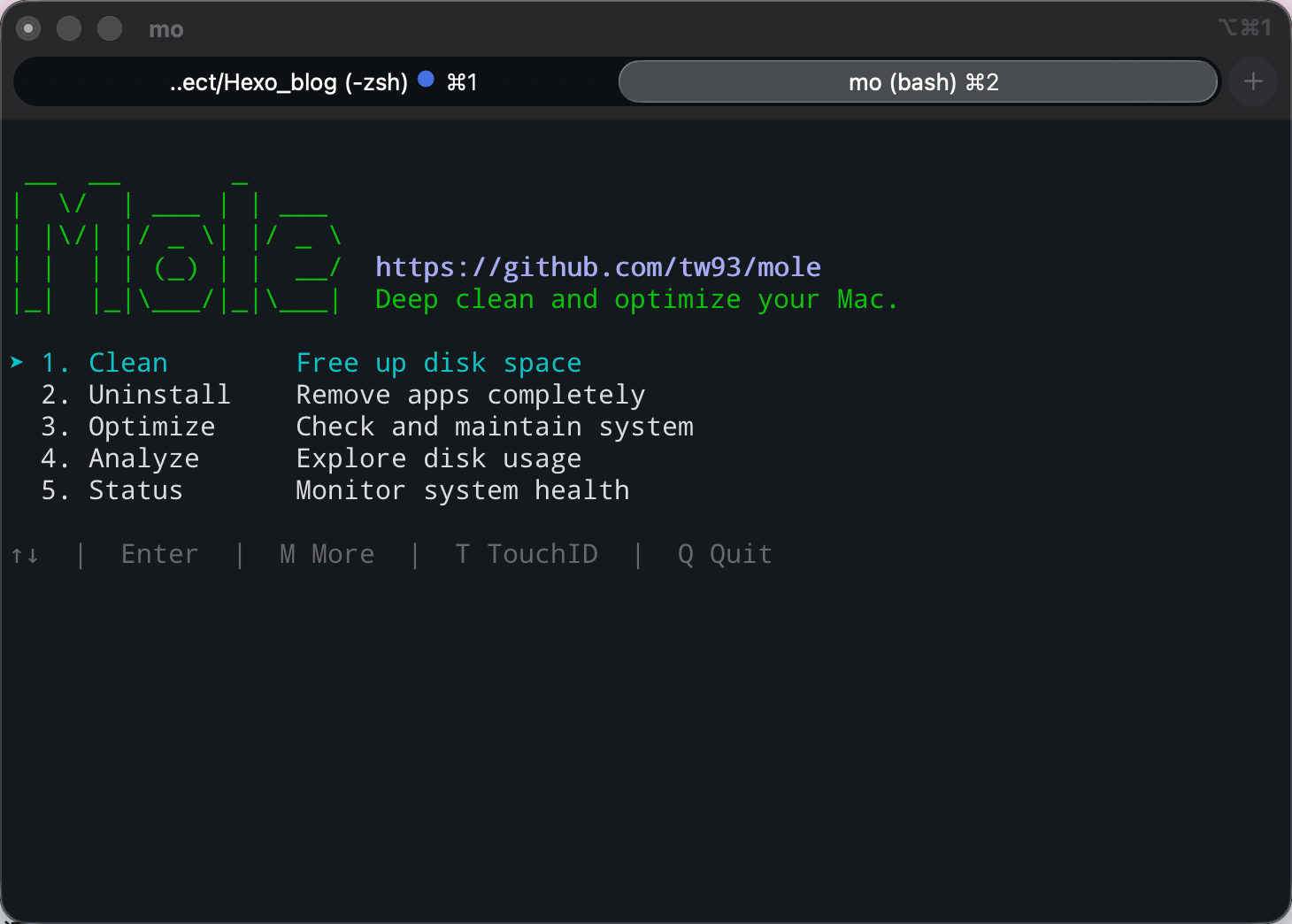Click the 'Remove apps completely' description
The image size is (1292, 924).
pyautogui.click(x=471, y=395)
